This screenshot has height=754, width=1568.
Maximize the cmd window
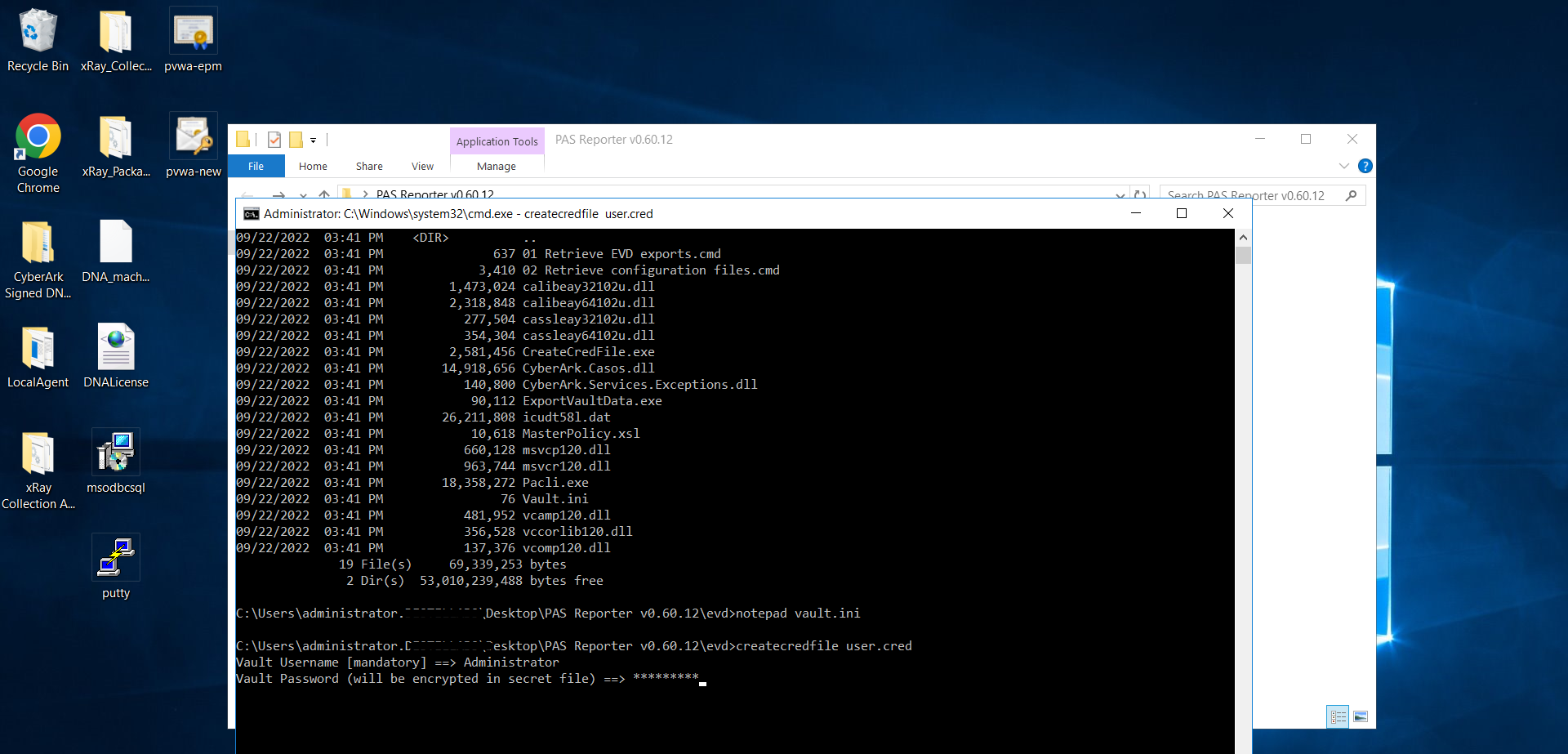point(1181,213)
